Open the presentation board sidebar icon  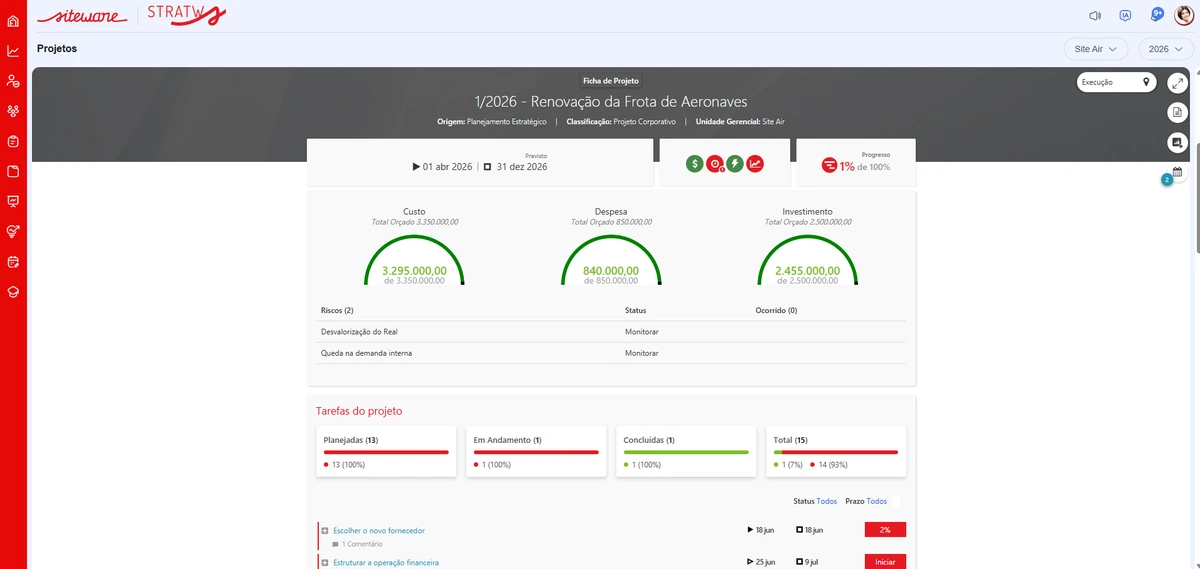click(x=13, y=201)
